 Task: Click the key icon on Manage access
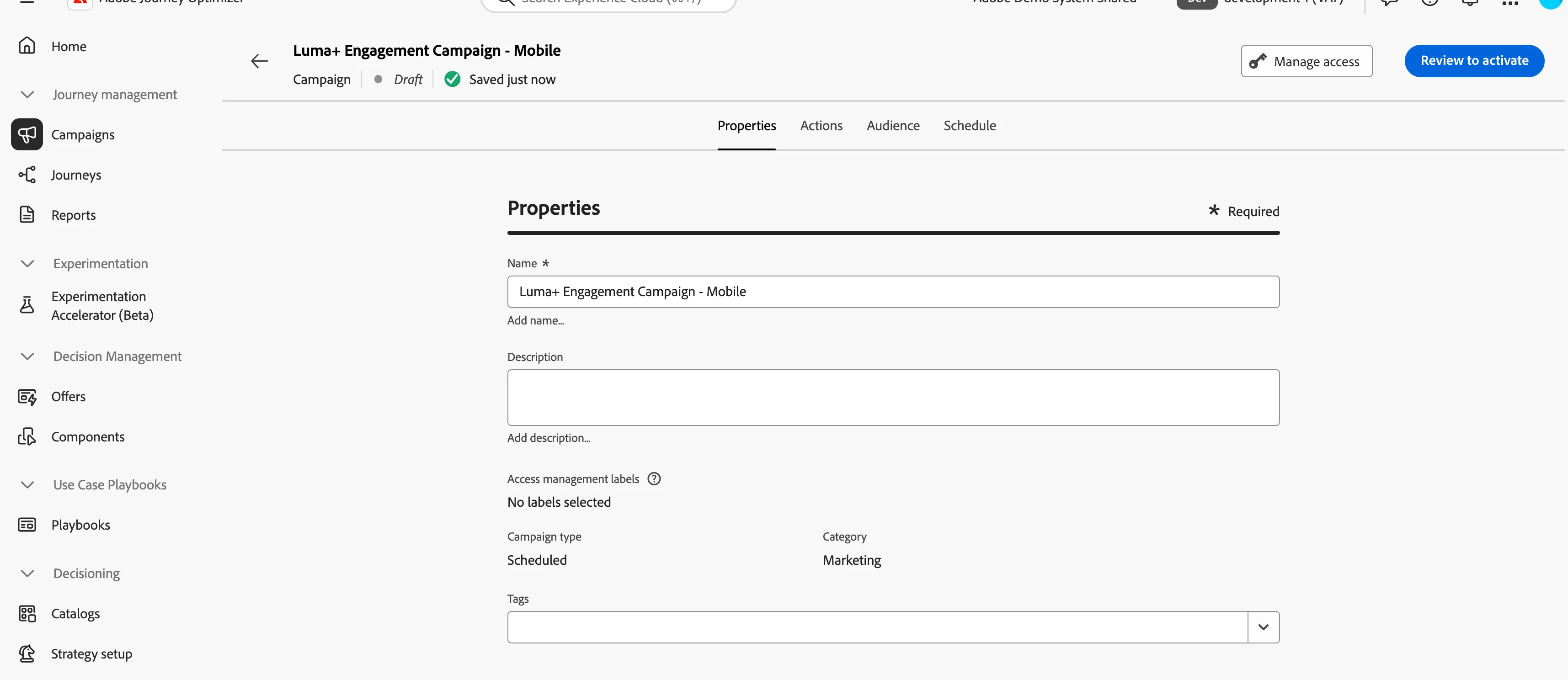1258,61
